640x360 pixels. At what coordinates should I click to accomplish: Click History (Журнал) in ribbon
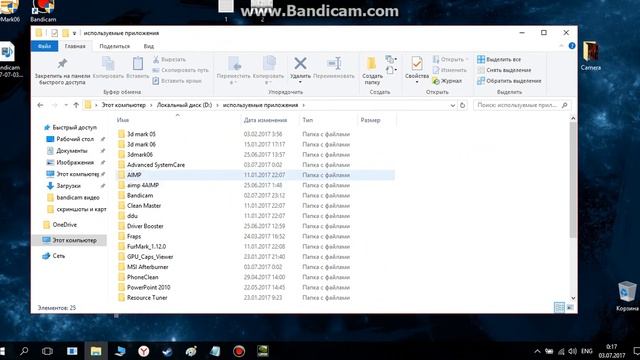coord(447,81)
